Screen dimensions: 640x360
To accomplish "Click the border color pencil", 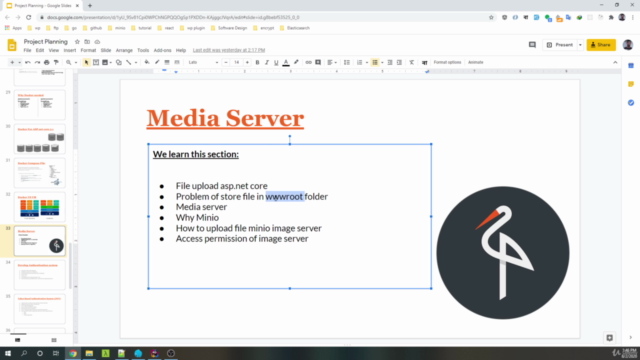I will pos(157,62).
